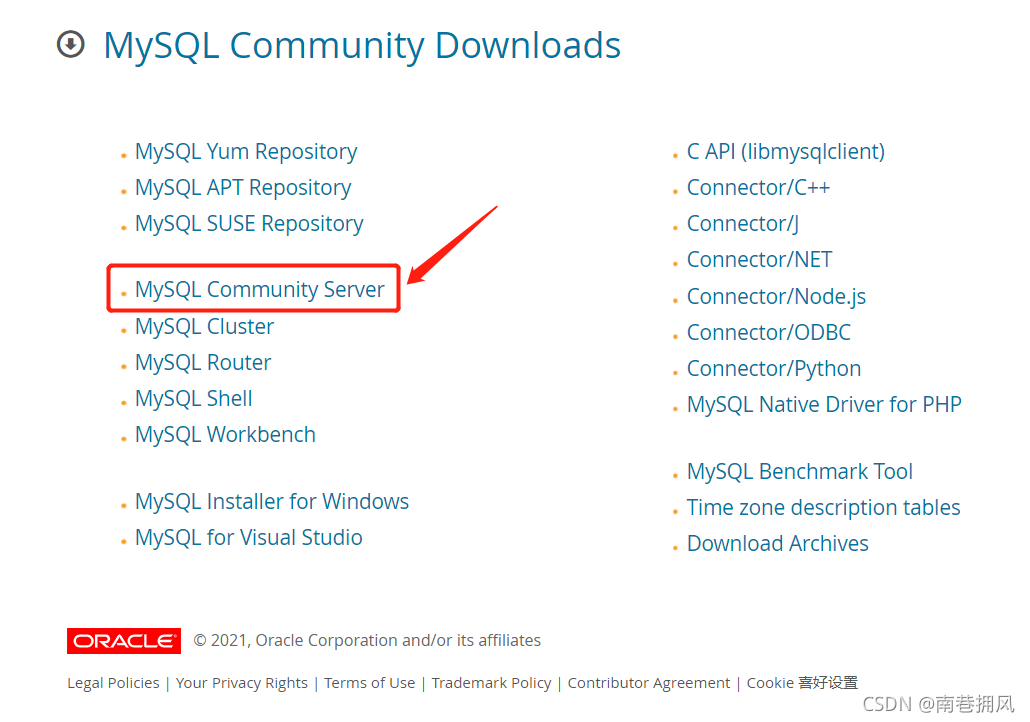Click the 2021 Oracle Corporation copyright text
1030x722 pixels.
(367, 641)
